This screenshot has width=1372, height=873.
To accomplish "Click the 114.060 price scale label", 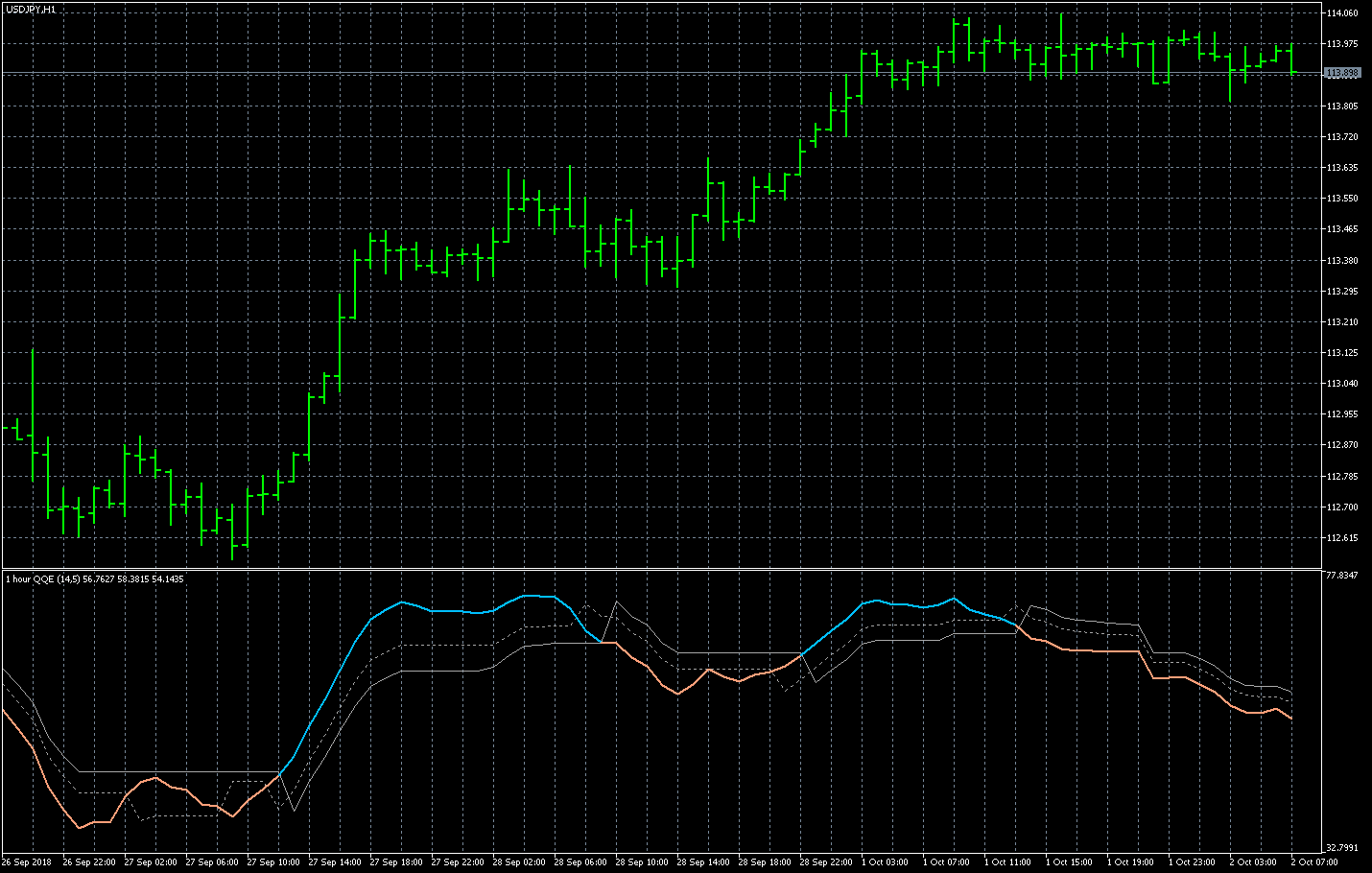I will (x=1341, y=13).
